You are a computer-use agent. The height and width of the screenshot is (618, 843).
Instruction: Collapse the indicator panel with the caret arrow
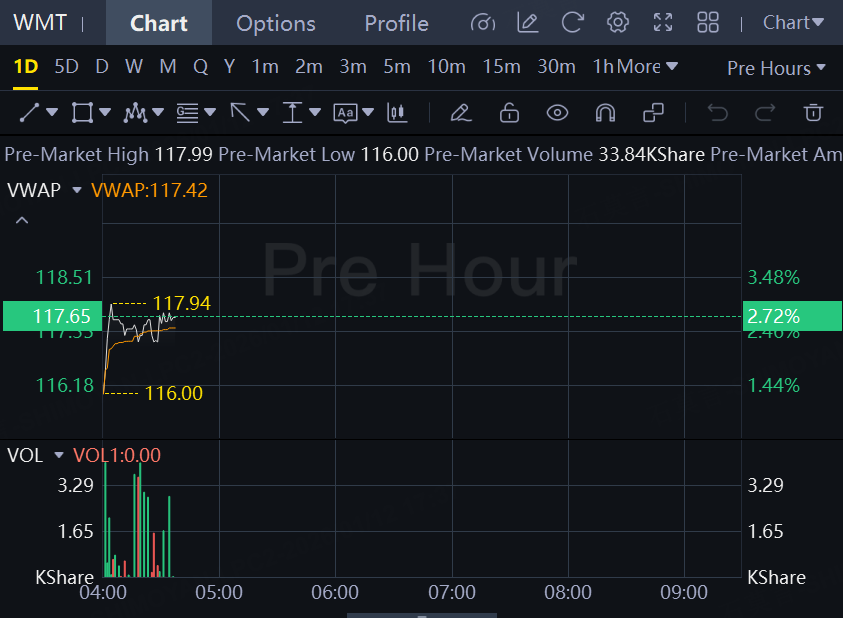(x=22, y=220)
